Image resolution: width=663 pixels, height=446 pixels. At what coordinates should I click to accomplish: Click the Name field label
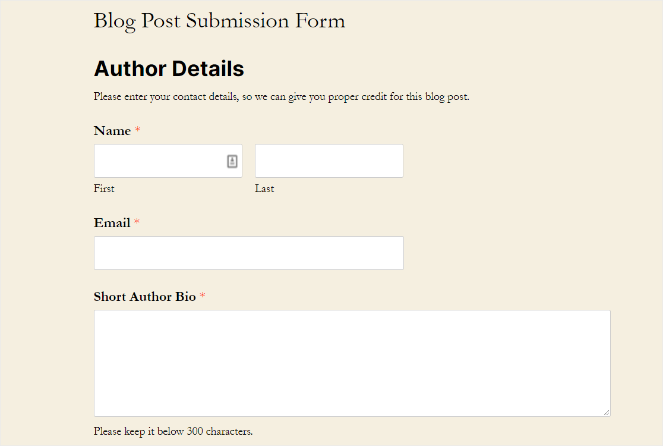pos(112,131)
